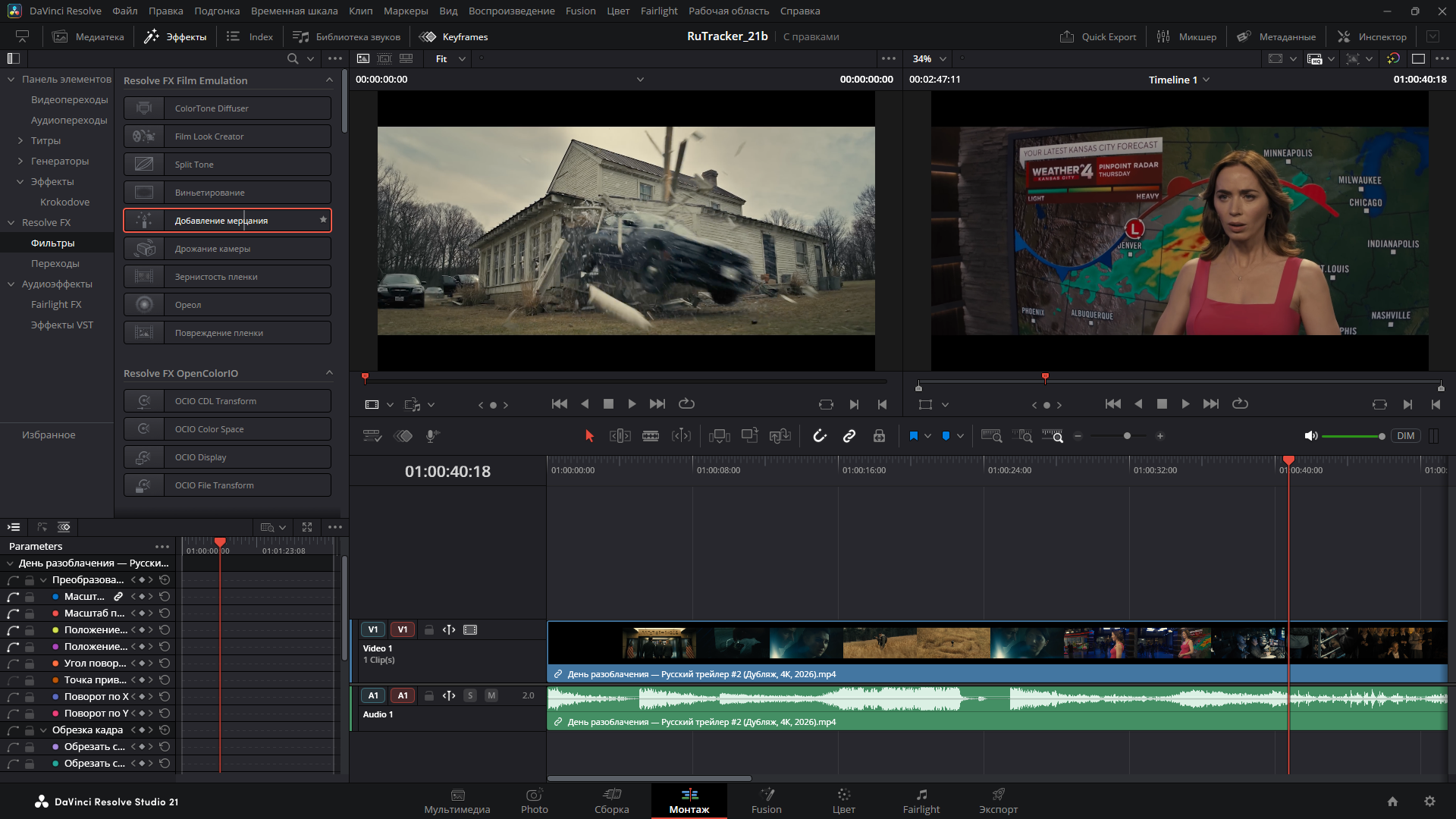Toggle DIM audio button
The height and width of the screenshot is (819, 1456).
(x=1405, y=436)
